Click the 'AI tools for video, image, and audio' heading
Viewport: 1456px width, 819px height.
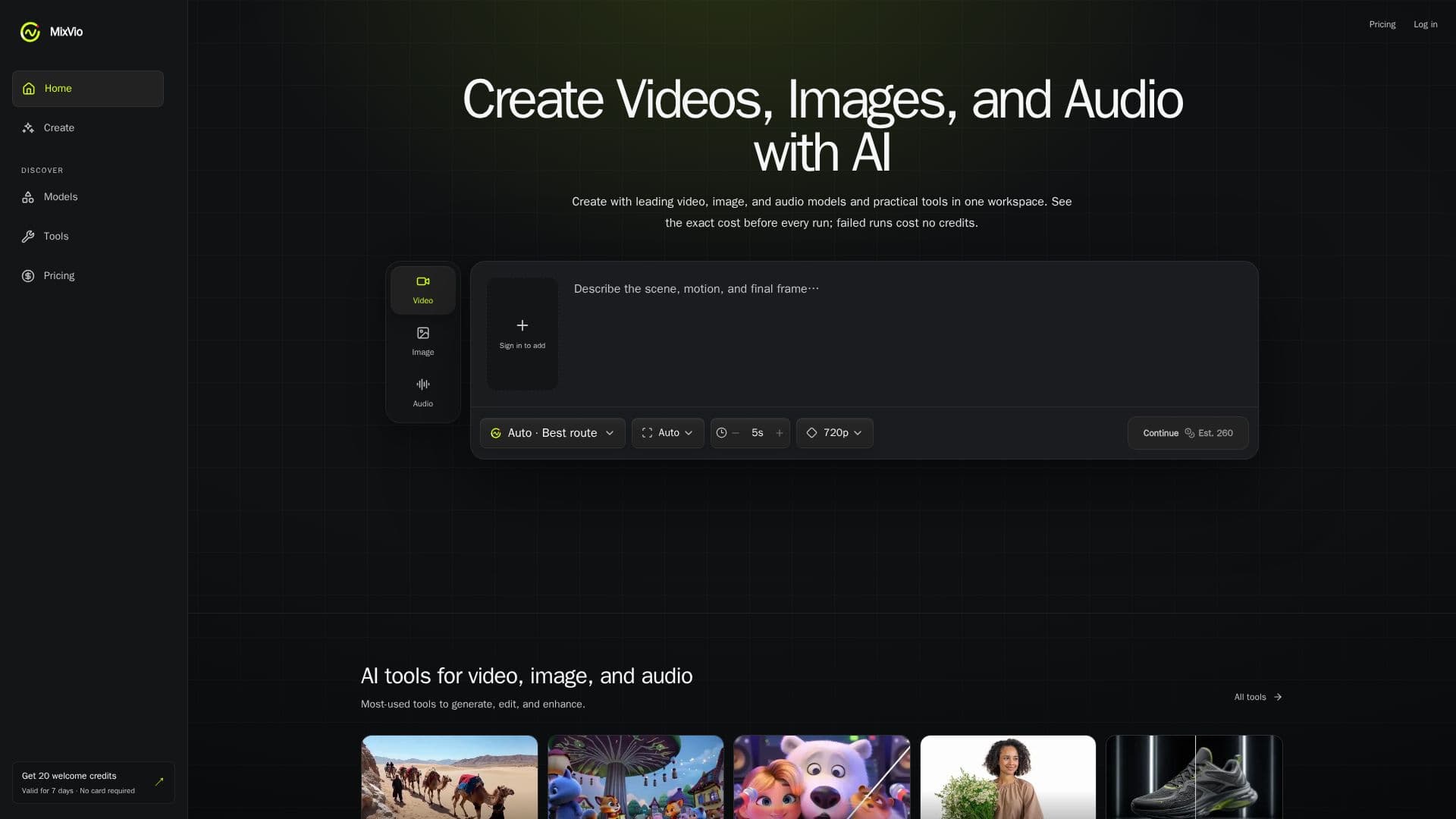pos(526,676)
